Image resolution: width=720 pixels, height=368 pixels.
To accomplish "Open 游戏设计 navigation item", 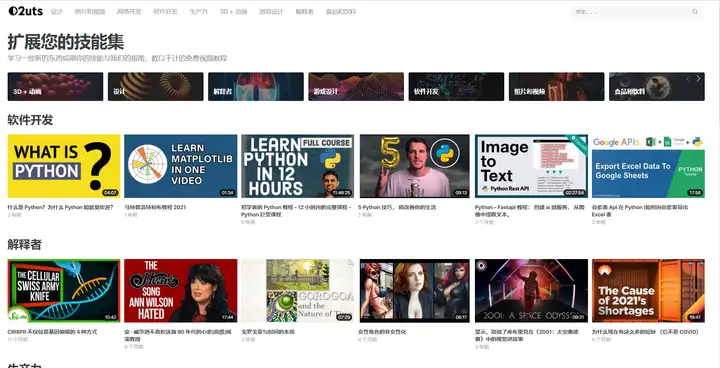I will pos(271,12).
